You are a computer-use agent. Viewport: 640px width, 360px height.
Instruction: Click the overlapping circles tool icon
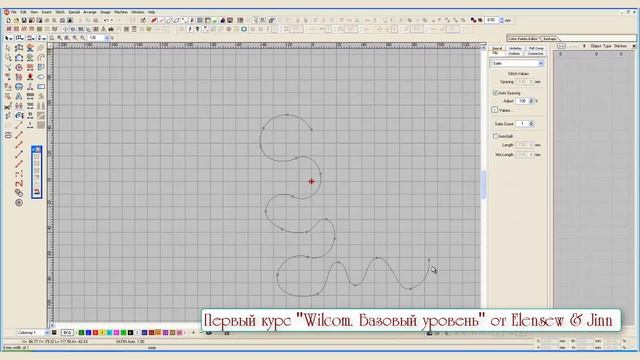pyautogui.click(x=19, y=193)
